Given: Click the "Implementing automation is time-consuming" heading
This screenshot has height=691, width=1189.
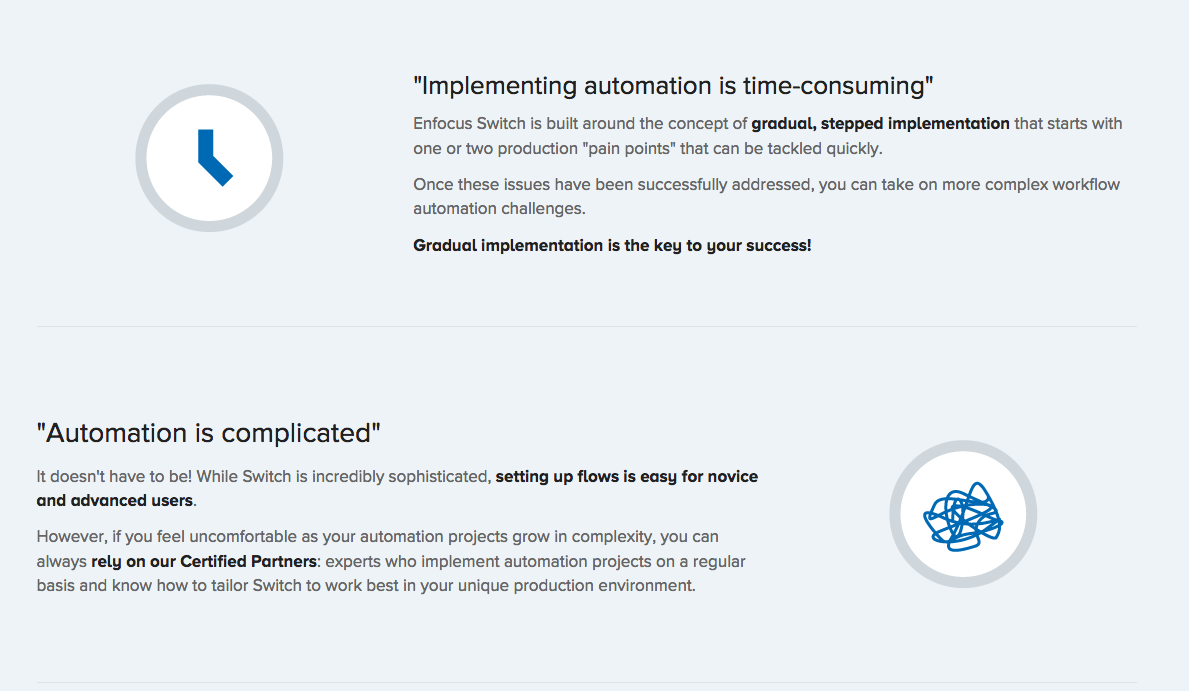Looking at the screenshot, I should (x=673, y=86).
